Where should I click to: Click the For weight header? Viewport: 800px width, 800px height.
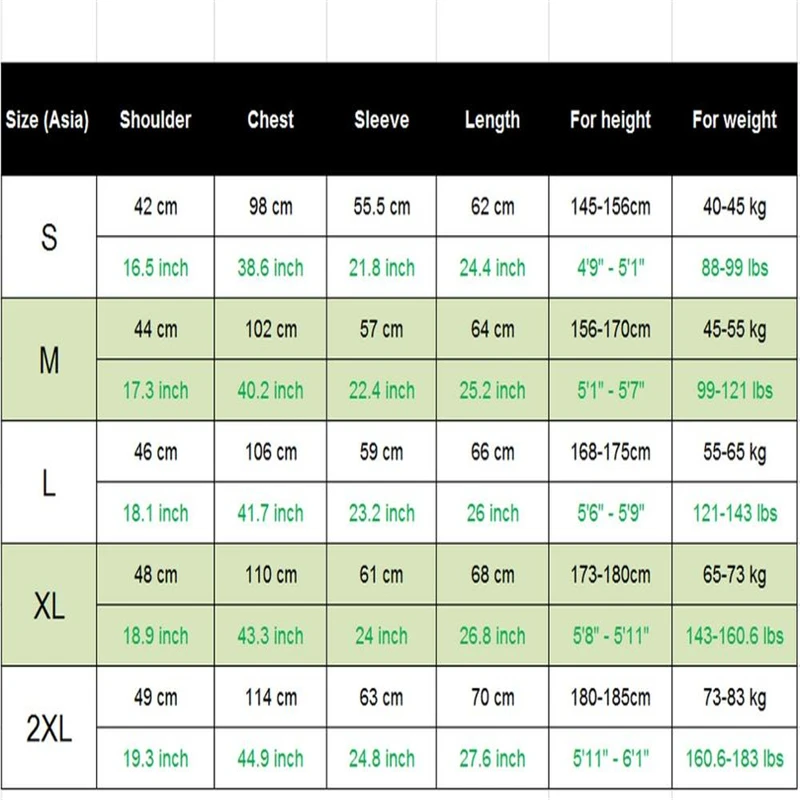click(x=734, y=120)
